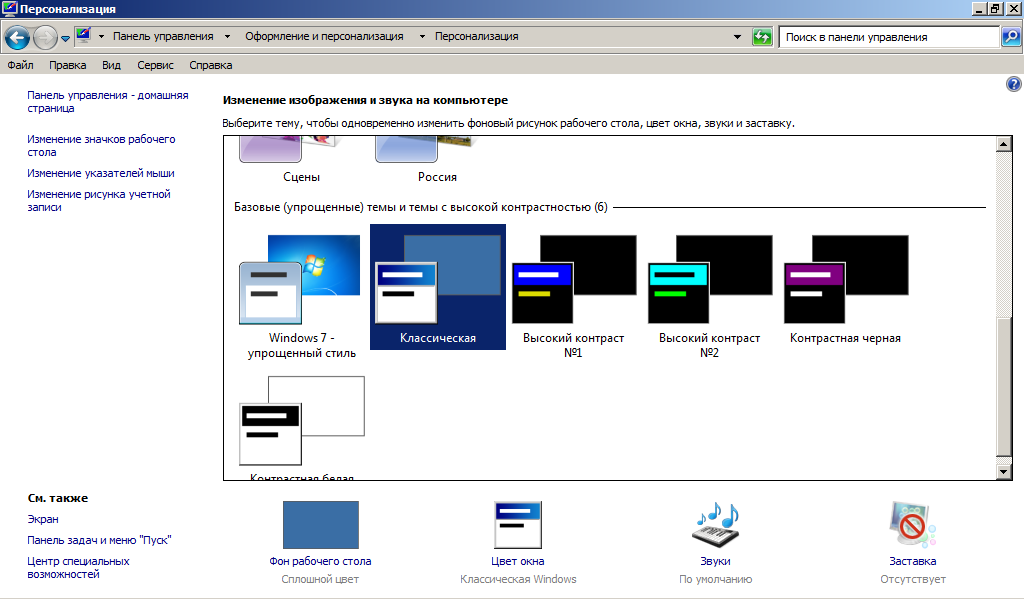The image size is (1024, 600).
Task: Click the Цвет окна window icon
Action: [518, 525]
